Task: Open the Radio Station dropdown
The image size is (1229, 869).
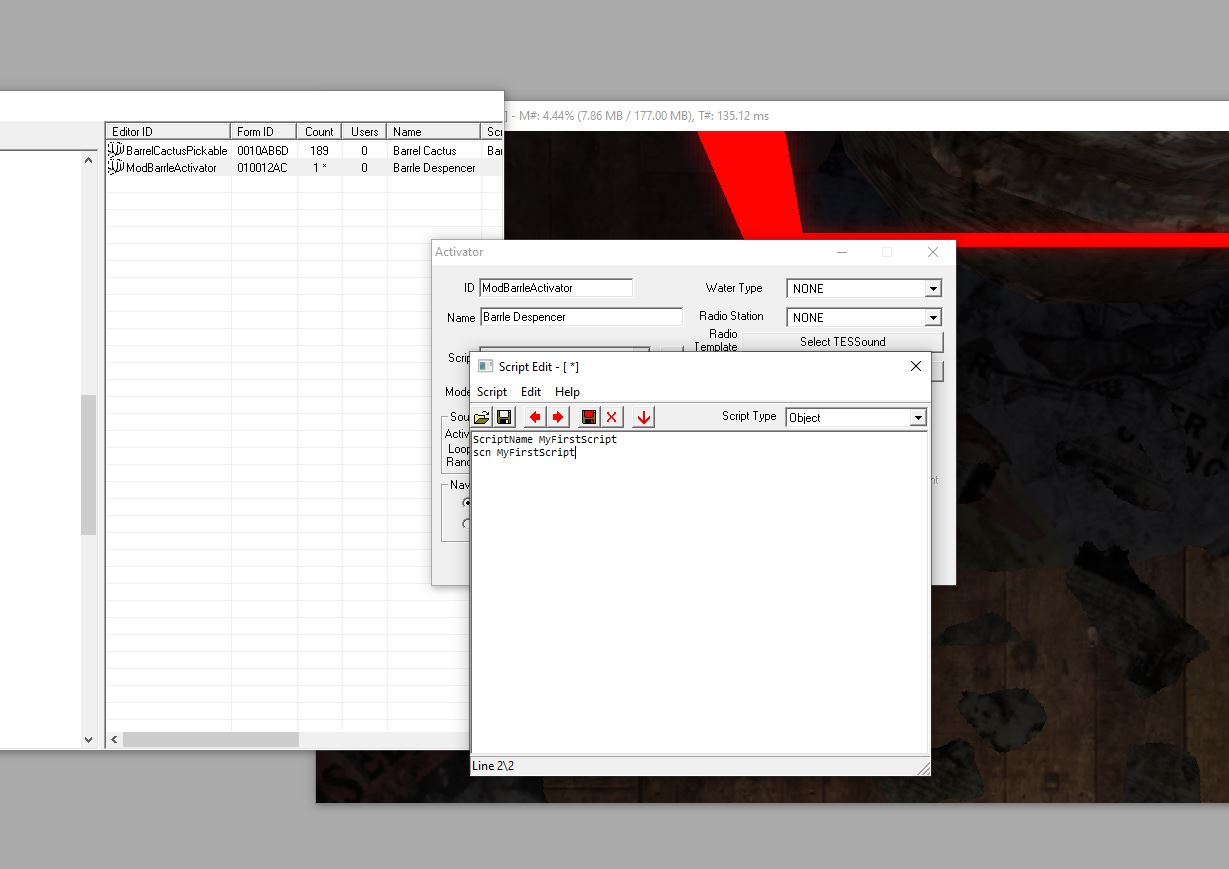Action: [932, 318]
